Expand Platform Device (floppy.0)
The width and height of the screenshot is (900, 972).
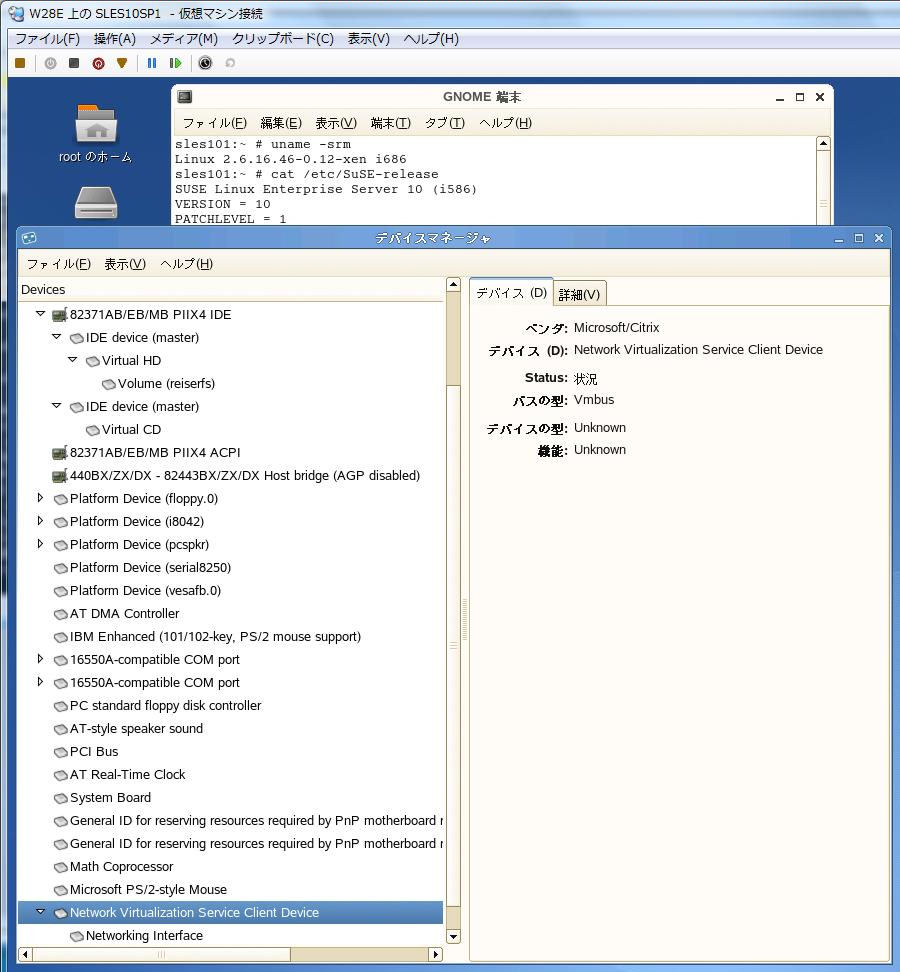(40, 498)
